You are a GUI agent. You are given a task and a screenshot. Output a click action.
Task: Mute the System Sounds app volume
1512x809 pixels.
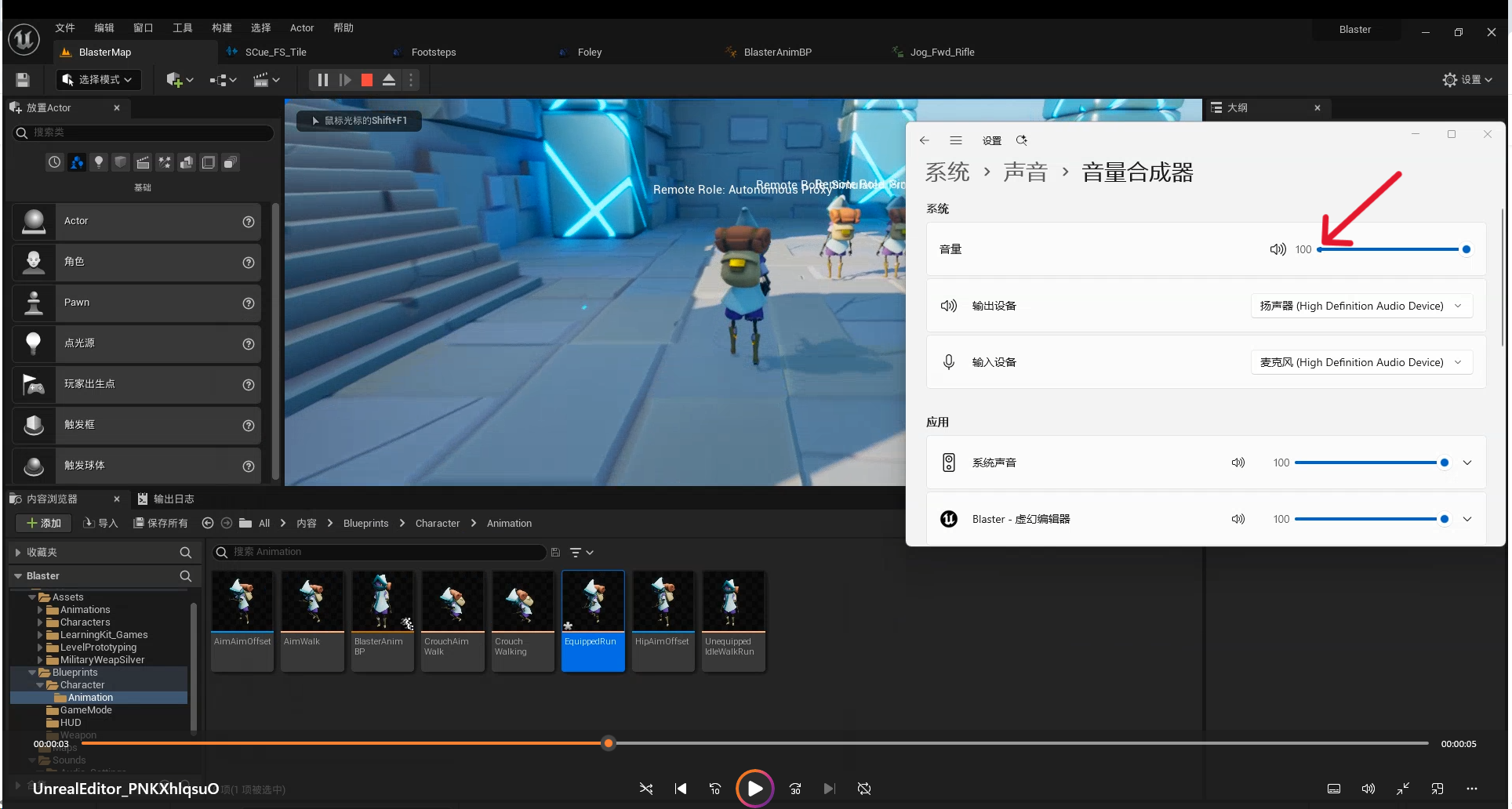click(1238, 463)
